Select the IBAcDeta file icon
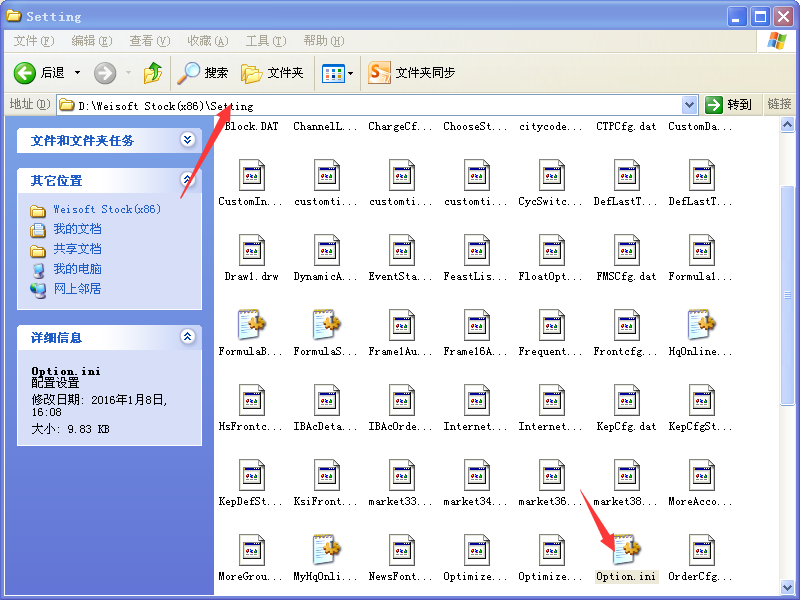 (327, 400)
